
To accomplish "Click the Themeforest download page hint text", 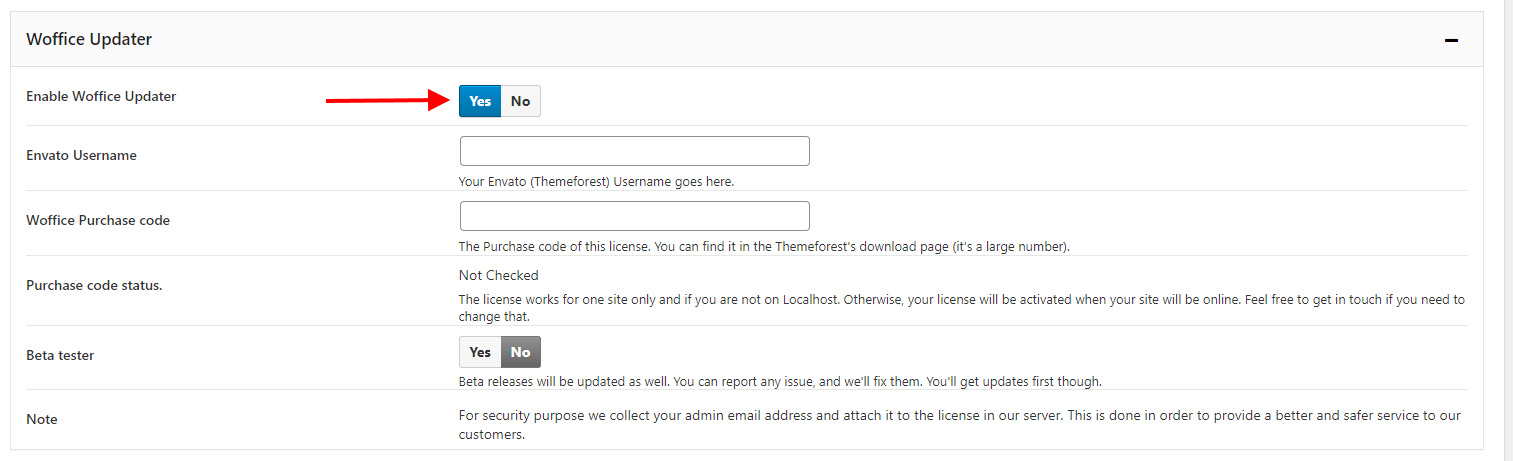I will pos(764,247).
